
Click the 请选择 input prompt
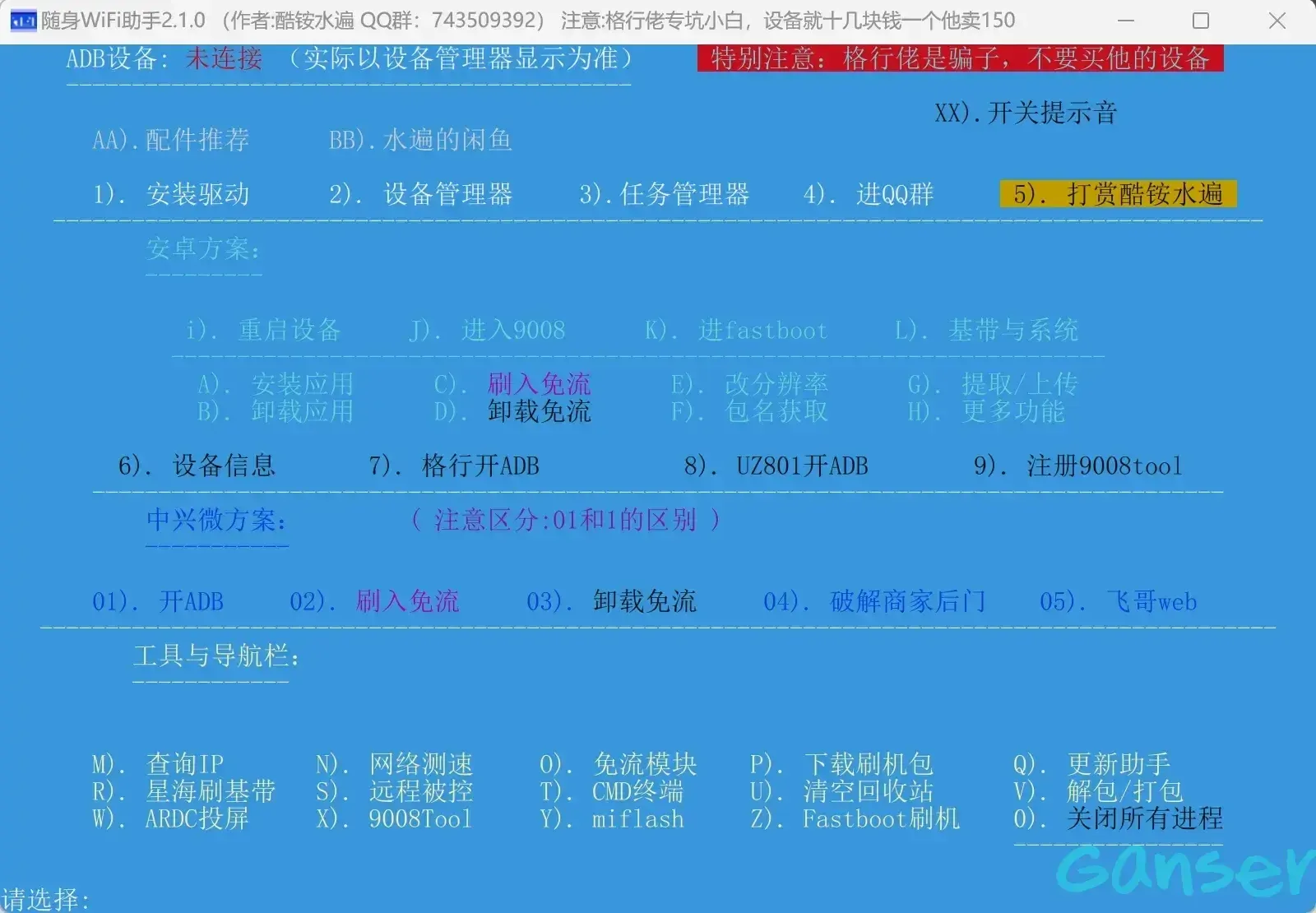click(x=46, y=899)
